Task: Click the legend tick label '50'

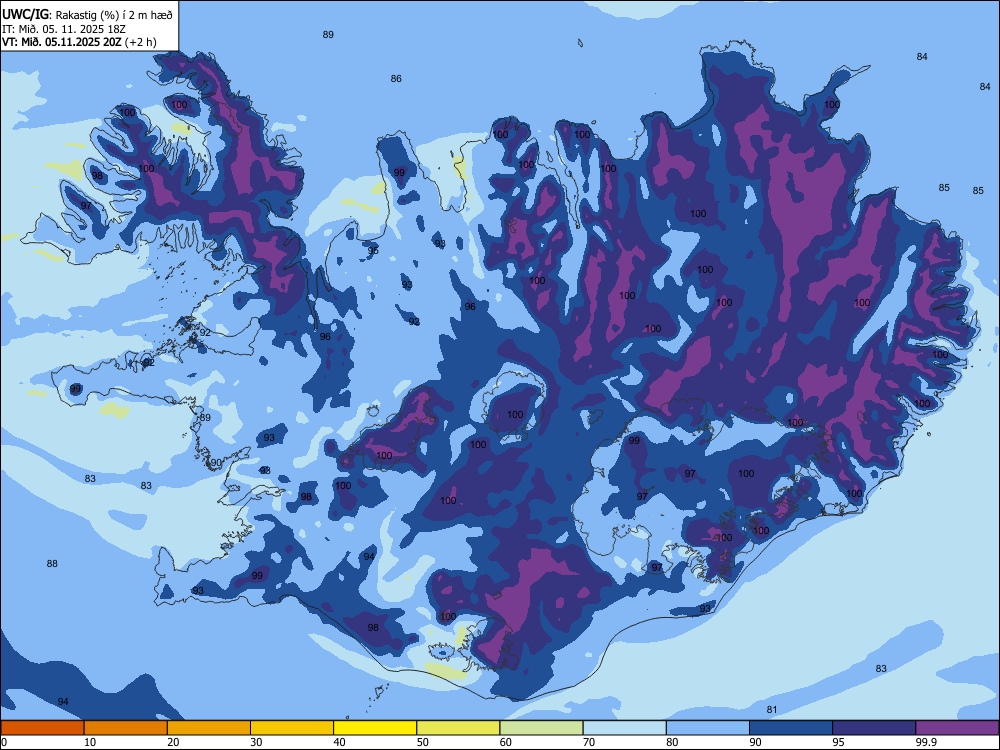Action: click(422, 742)
